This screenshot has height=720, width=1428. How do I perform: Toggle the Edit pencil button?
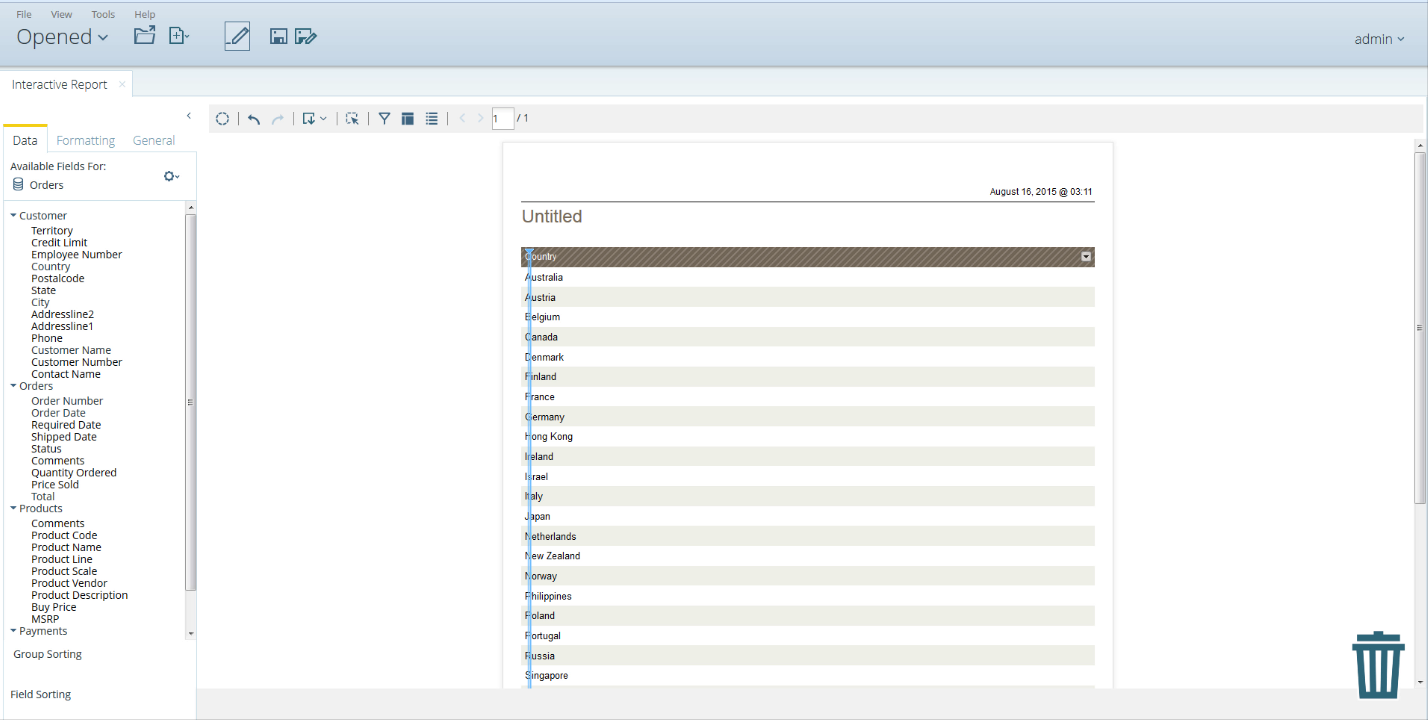pos(237,37)
